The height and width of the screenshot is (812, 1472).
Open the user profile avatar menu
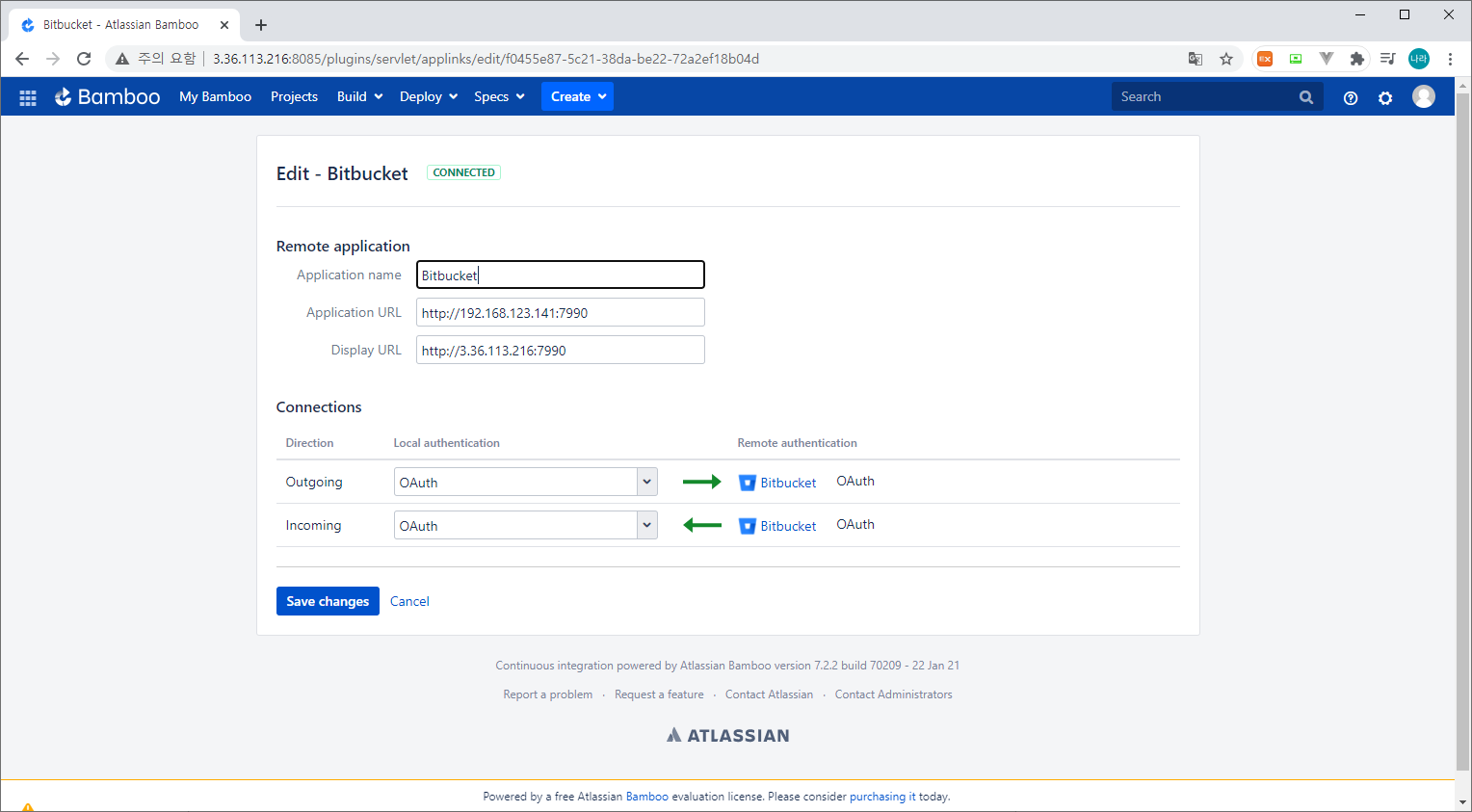(1424, 96)
